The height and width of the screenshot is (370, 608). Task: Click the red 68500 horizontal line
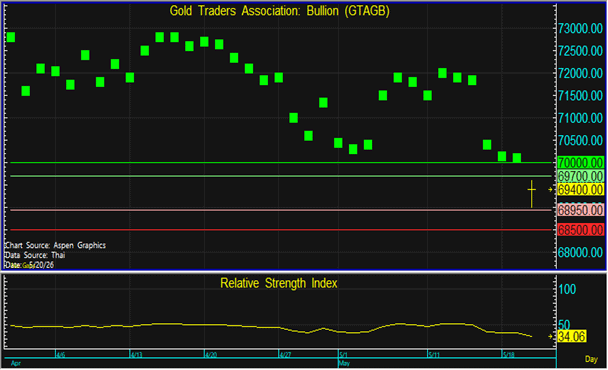pyautogui.click(x=281, y=230)
